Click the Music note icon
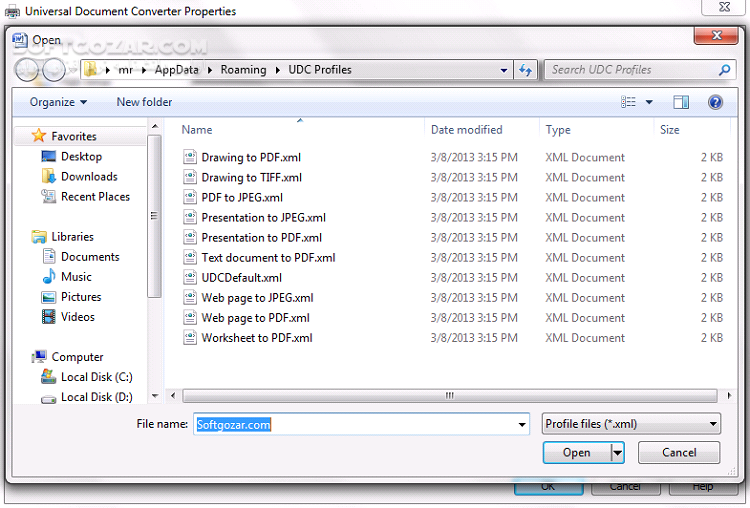750x508 pixels. 49,276
